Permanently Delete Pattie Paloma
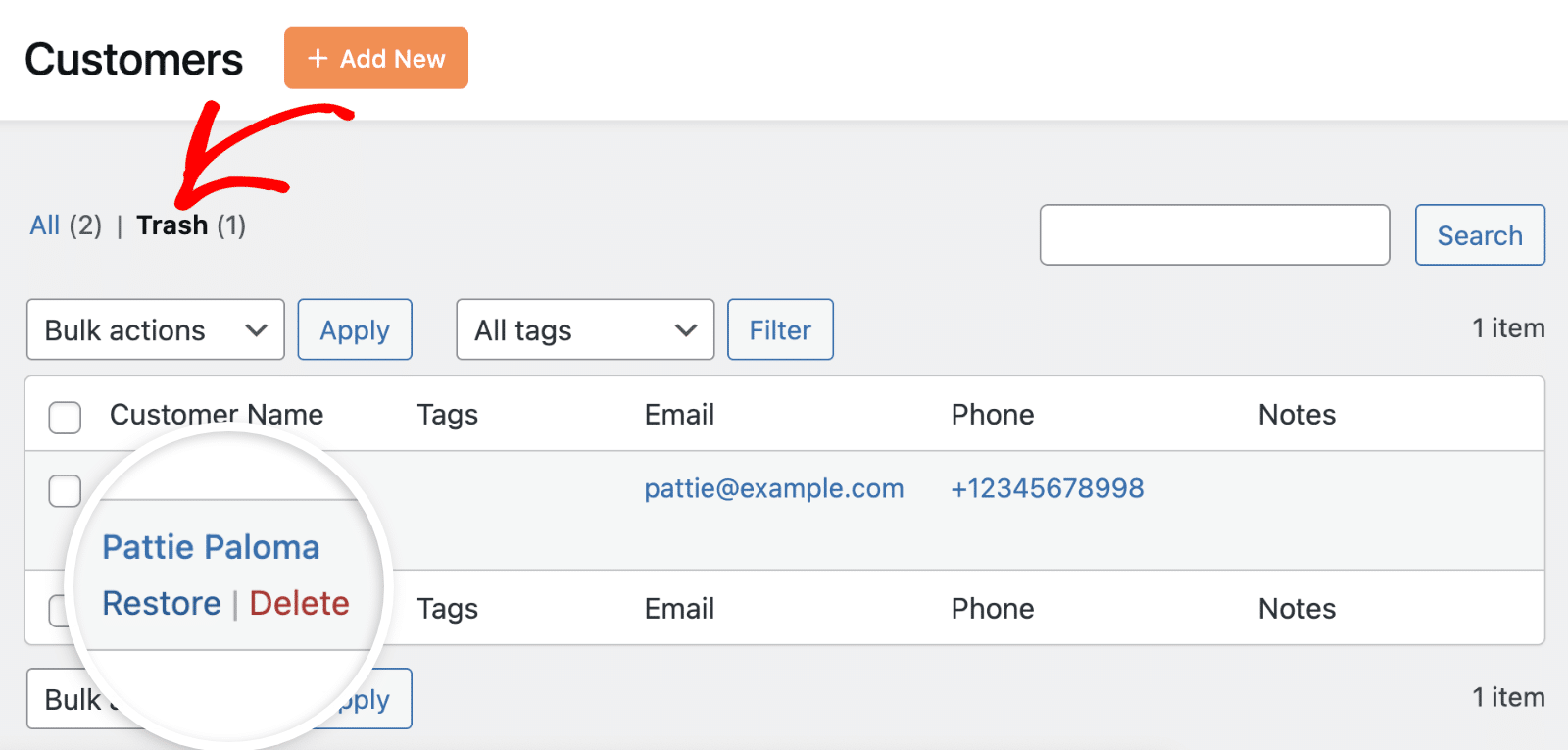Screen dimensions: 1568x750 (x=299, y=604)
